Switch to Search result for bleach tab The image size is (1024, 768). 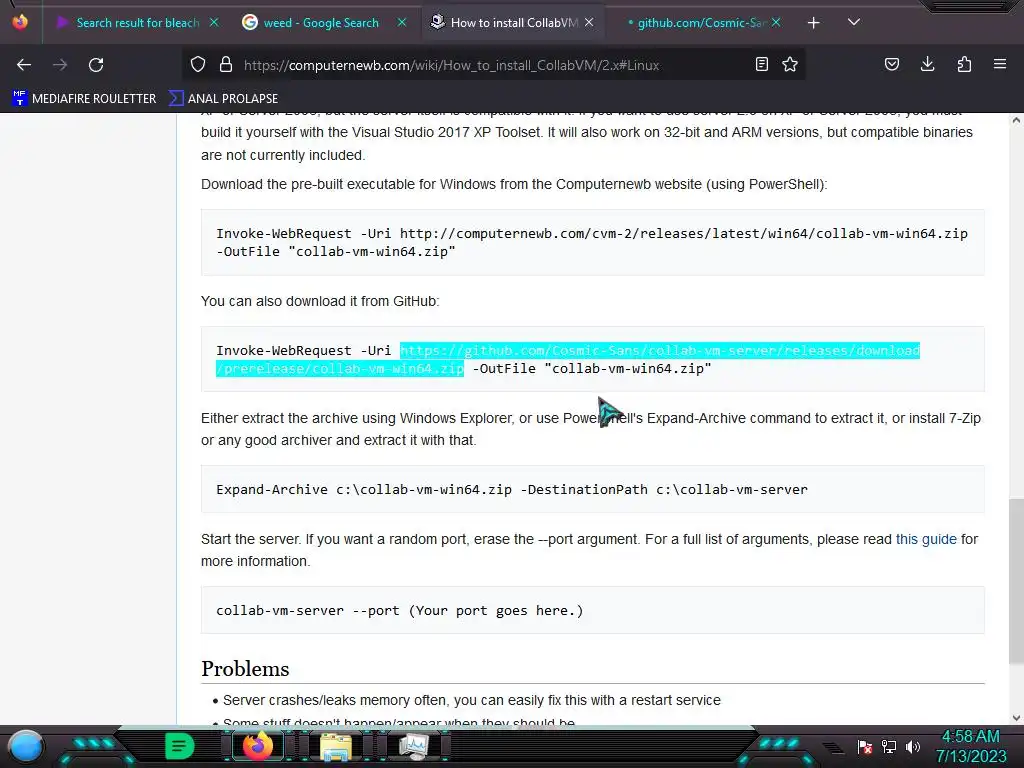tap(138, 23)
